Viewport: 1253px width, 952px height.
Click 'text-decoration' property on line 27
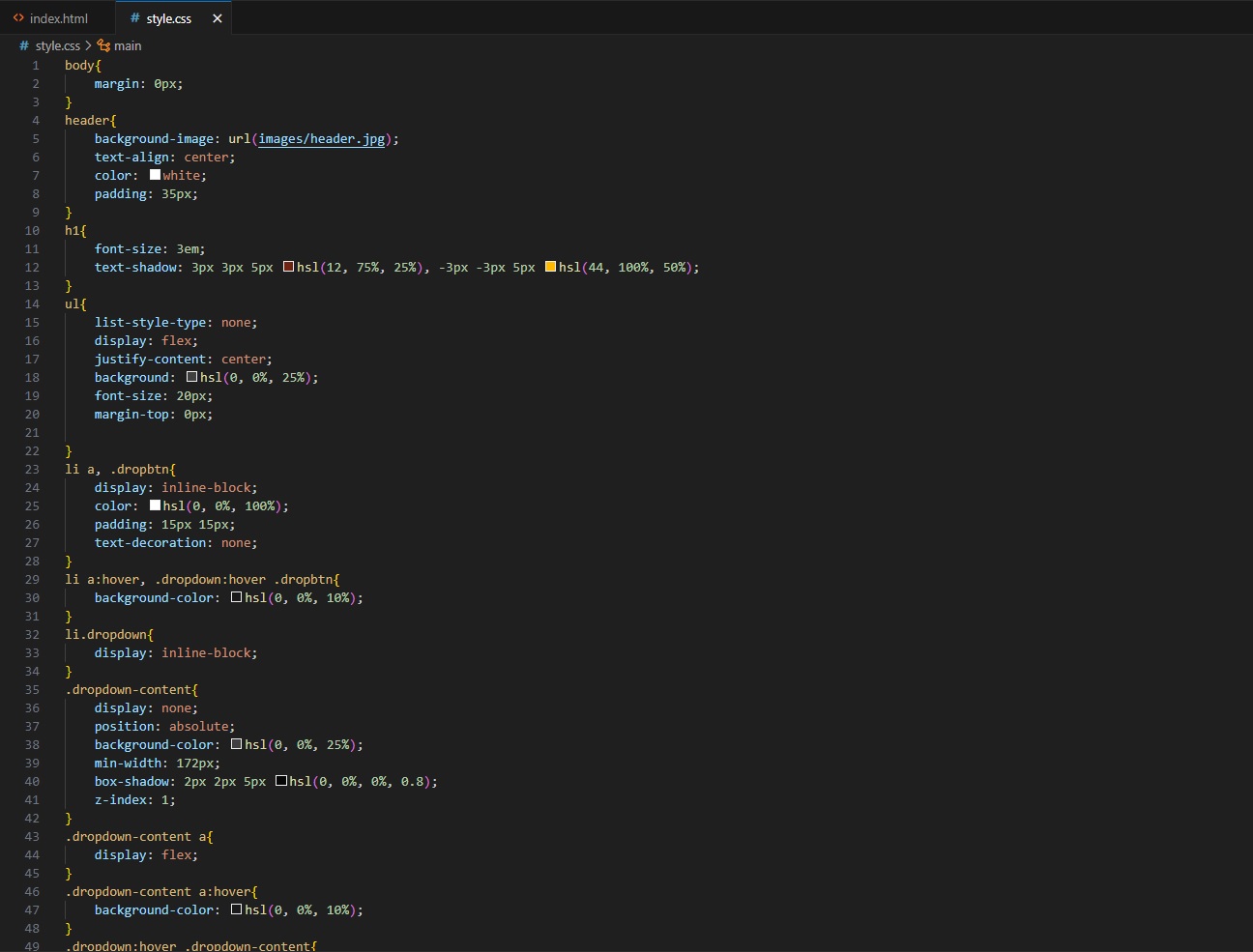150,542
